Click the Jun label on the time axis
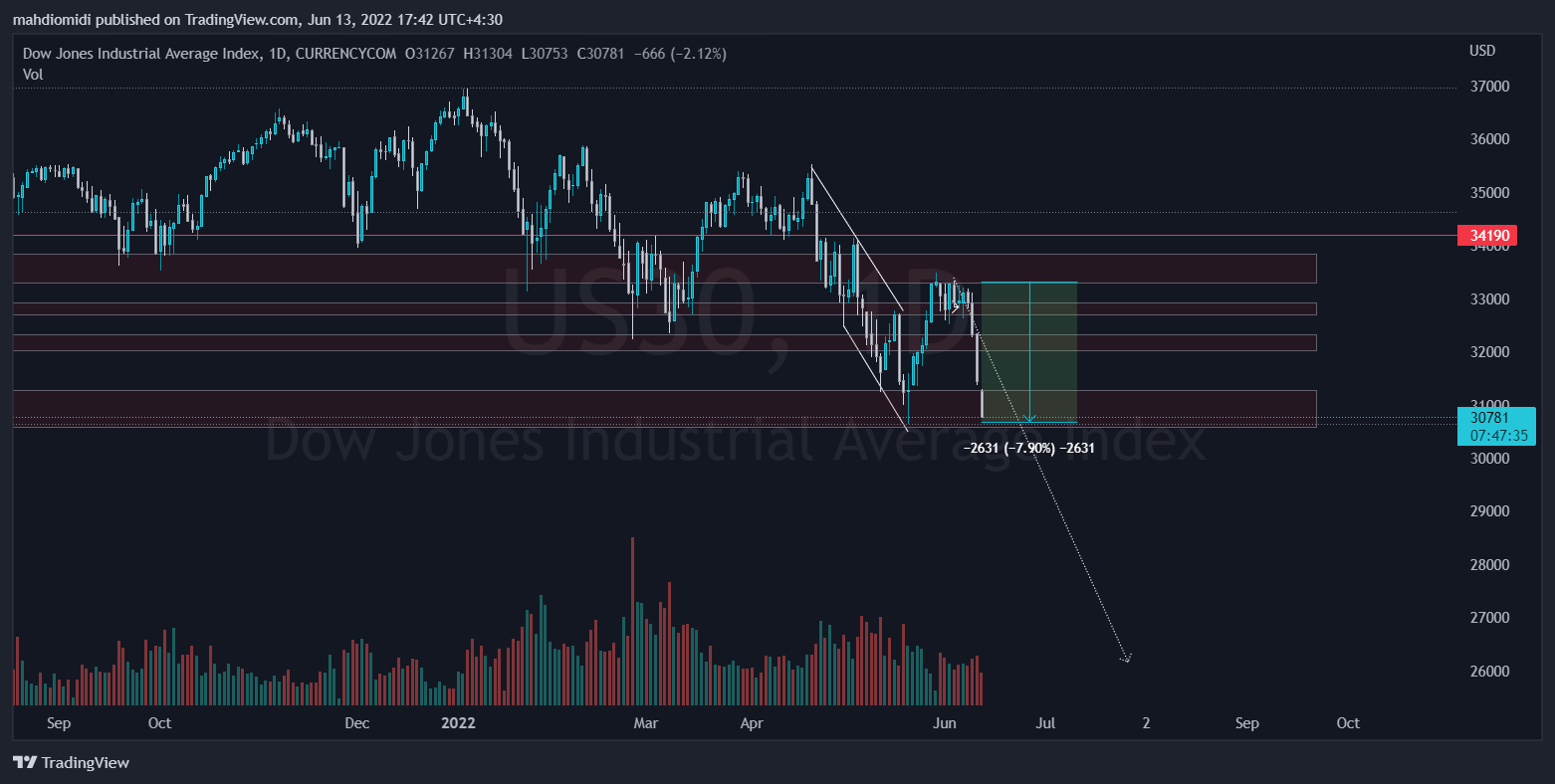Screen dimensions: 1555x784 click(945, 723)
